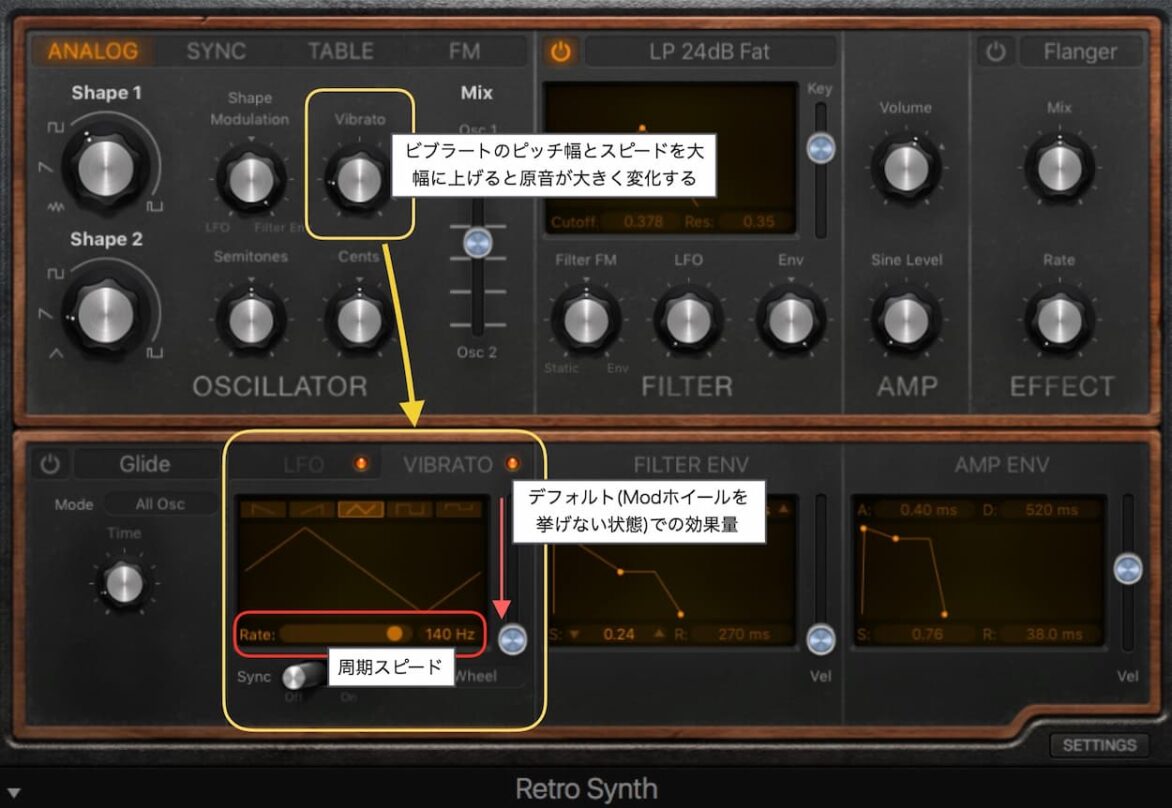Click the vibrato Rate slider at 140 Hz
This screenshot has width=1172, height=808.
pos(396,634)
